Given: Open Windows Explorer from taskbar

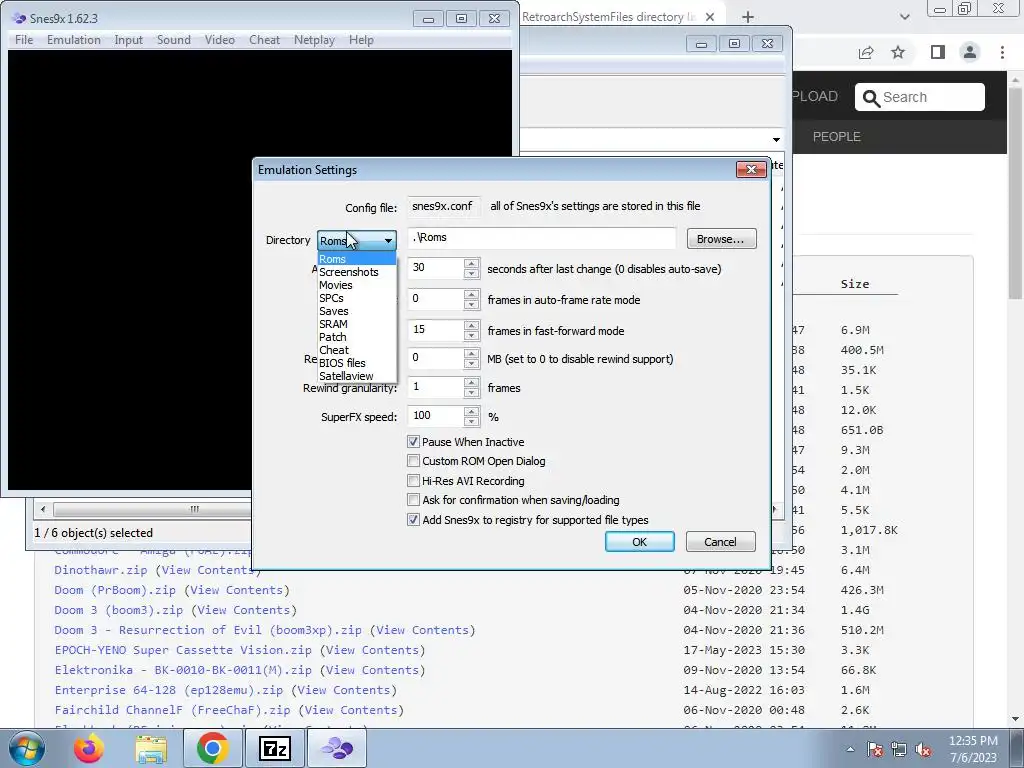Looking at the screenshot, I should tap(151, 748).
